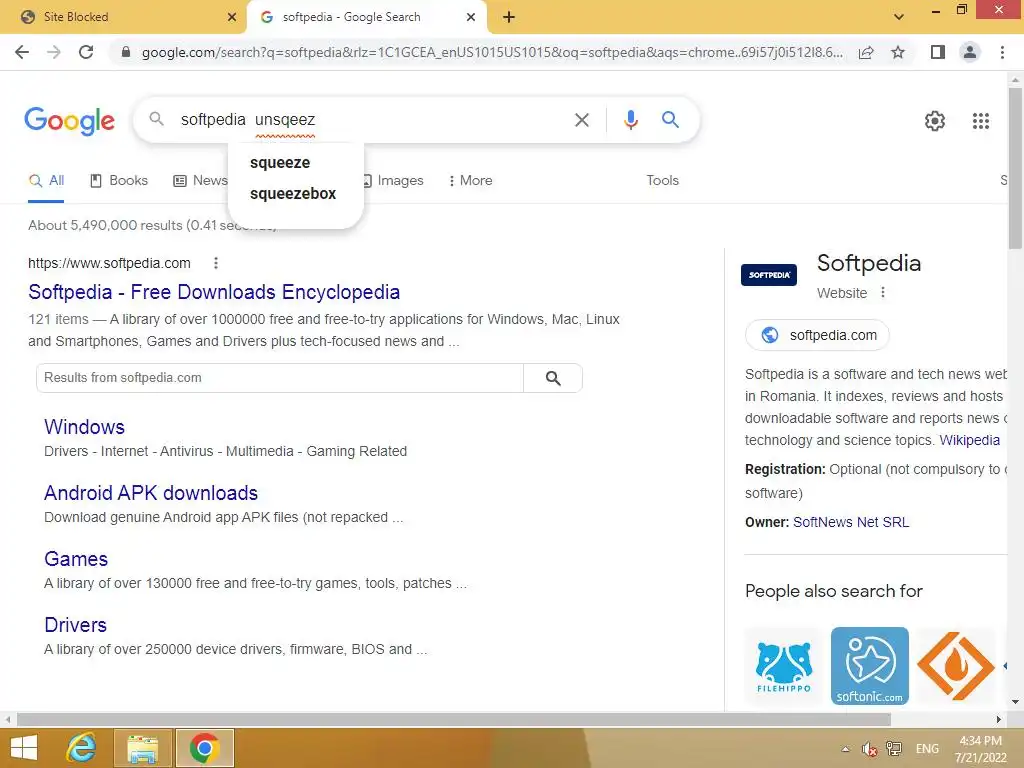This screenshot has width=1024, height=768.
Task: Click the horizontal scrollbar
Action: (454, 720)
